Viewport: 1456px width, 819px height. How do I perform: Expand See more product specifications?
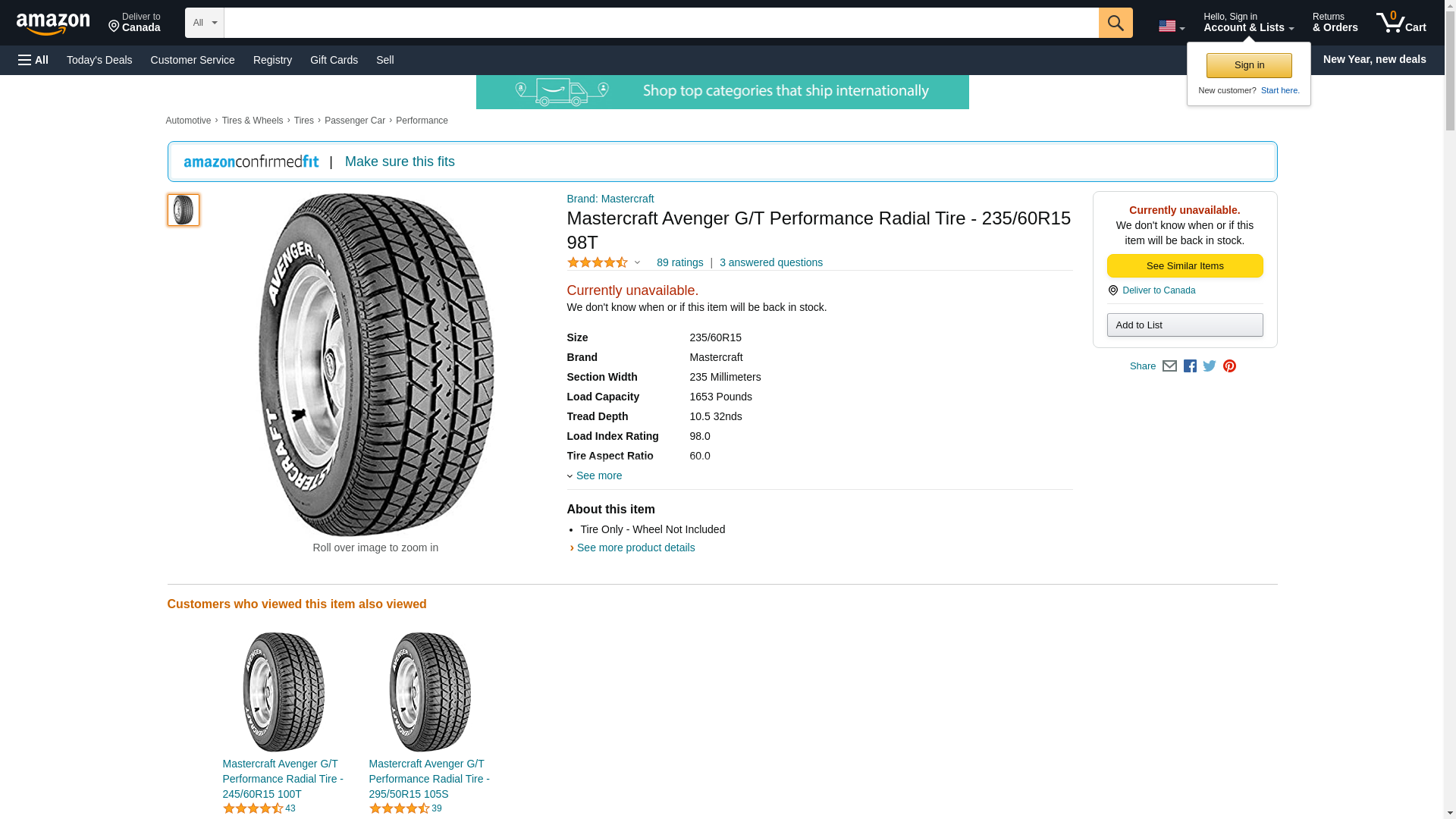[x=598, y=475]
